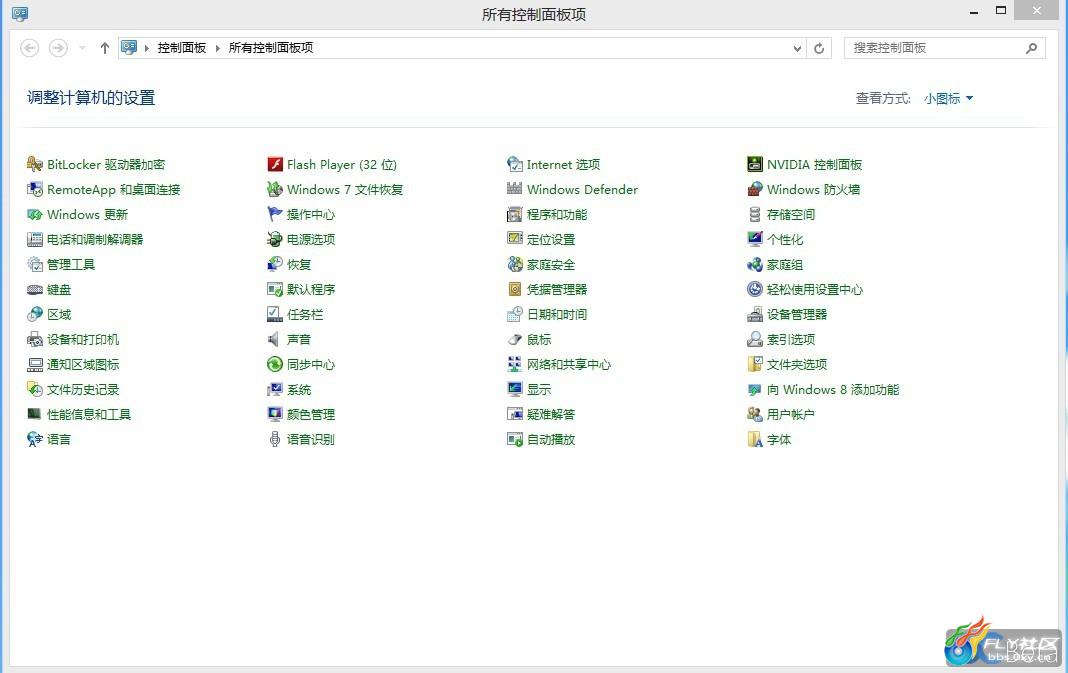Open the 凭据管理器 link
The image size is (1068, 673).
[x=557, y=289]
